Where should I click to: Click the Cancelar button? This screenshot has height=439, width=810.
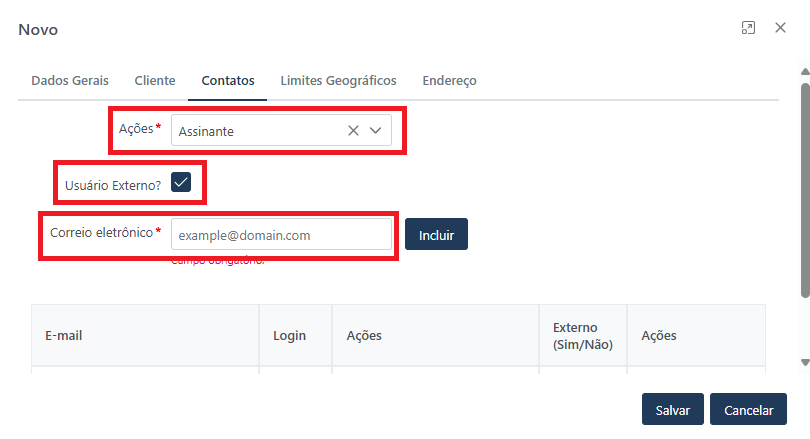click(x=748, y=410)
